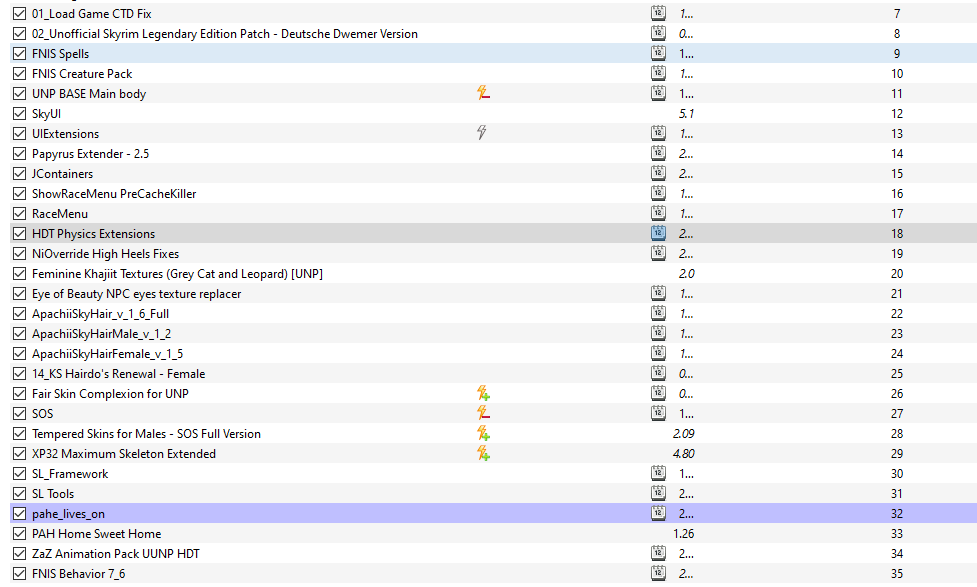Click category icon on SL_Framework row
This screenshot has width=977, height=587.
(658, 473)
